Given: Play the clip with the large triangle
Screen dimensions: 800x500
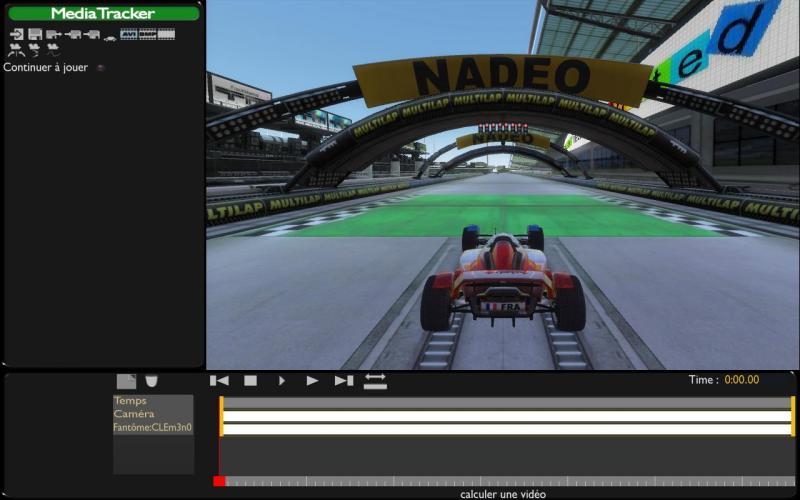Looking at the screenshot, I should pyautogui.click(x=312, y=381).
